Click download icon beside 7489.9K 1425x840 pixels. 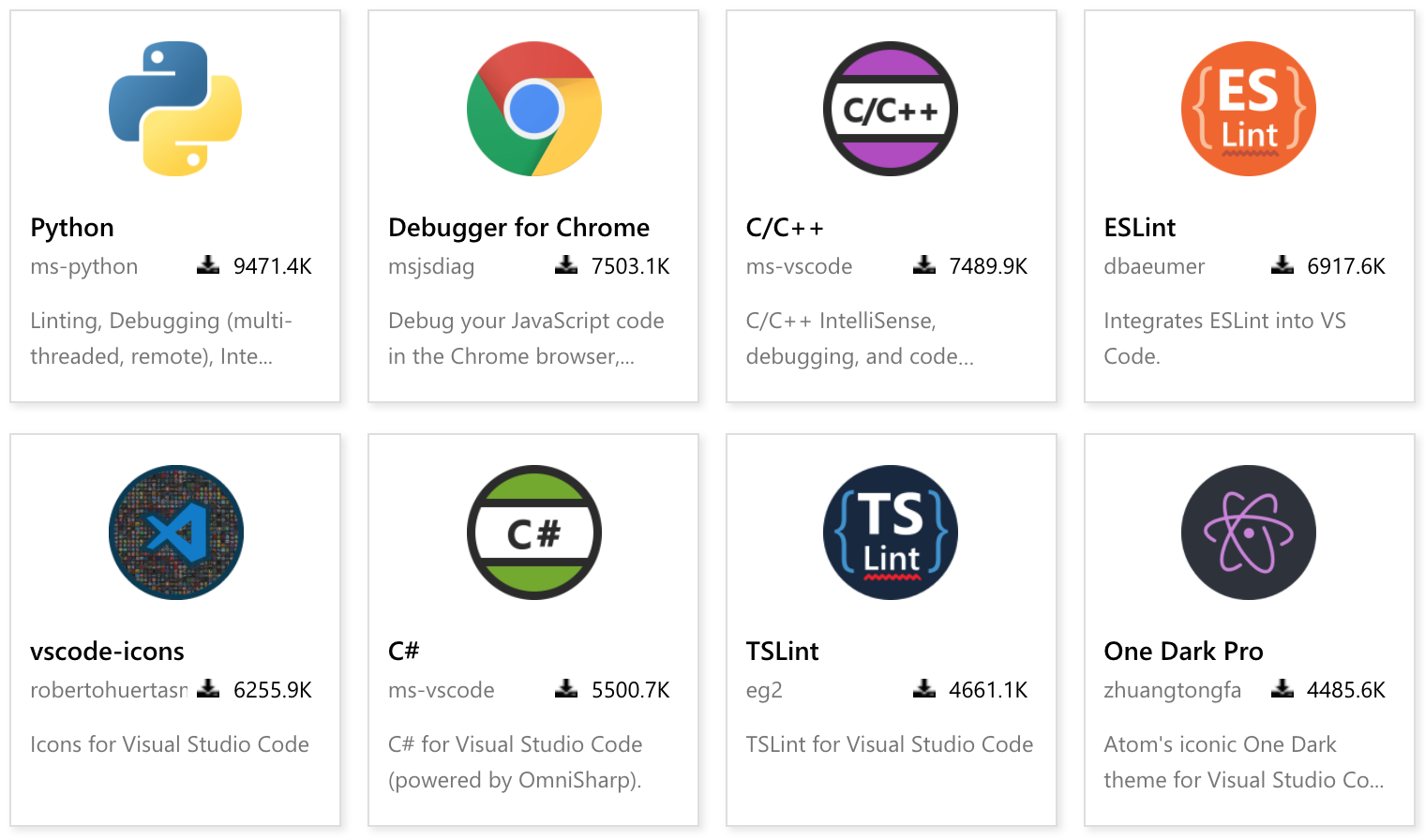pyautogui.click(x=924, y=265)
